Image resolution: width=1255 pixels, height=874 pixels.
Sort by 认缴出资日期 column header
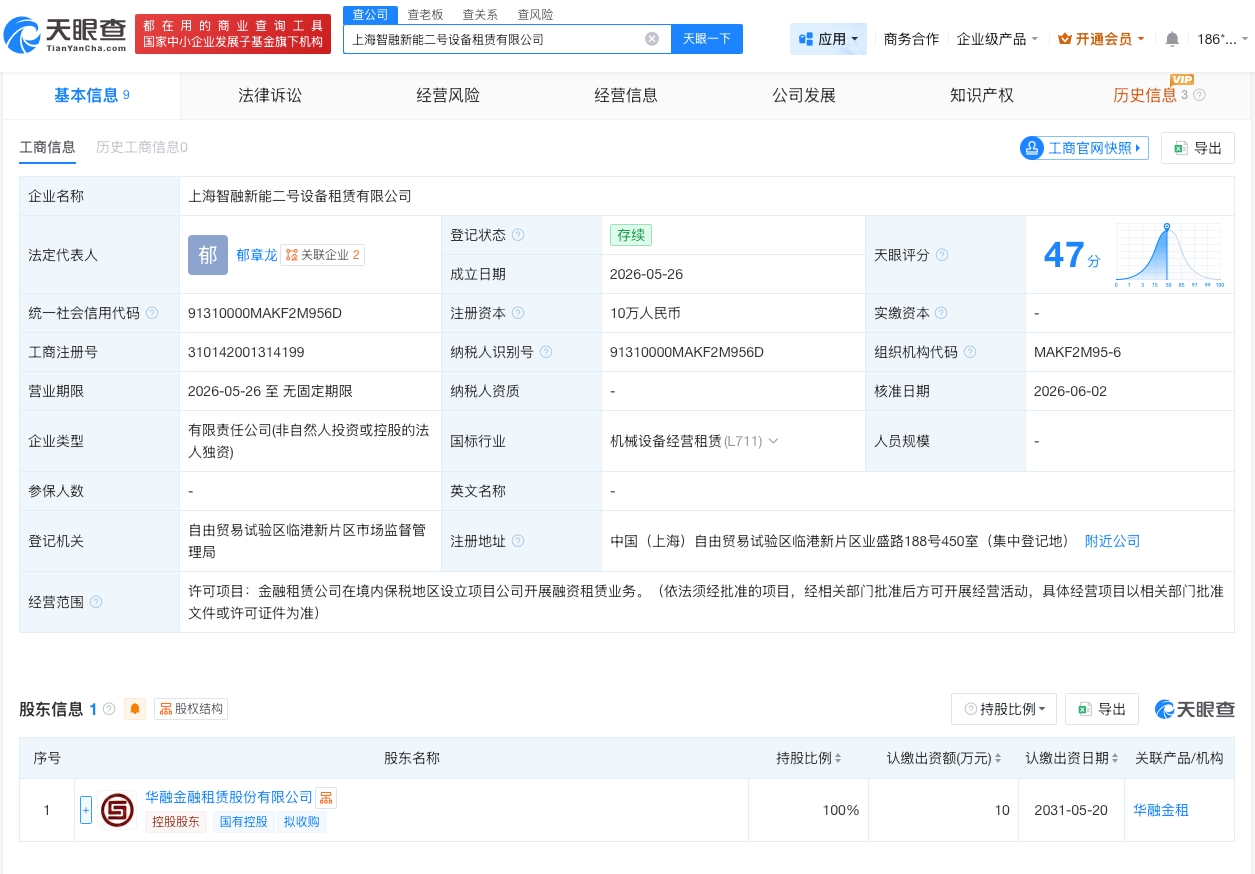(x=1072, y=758)
